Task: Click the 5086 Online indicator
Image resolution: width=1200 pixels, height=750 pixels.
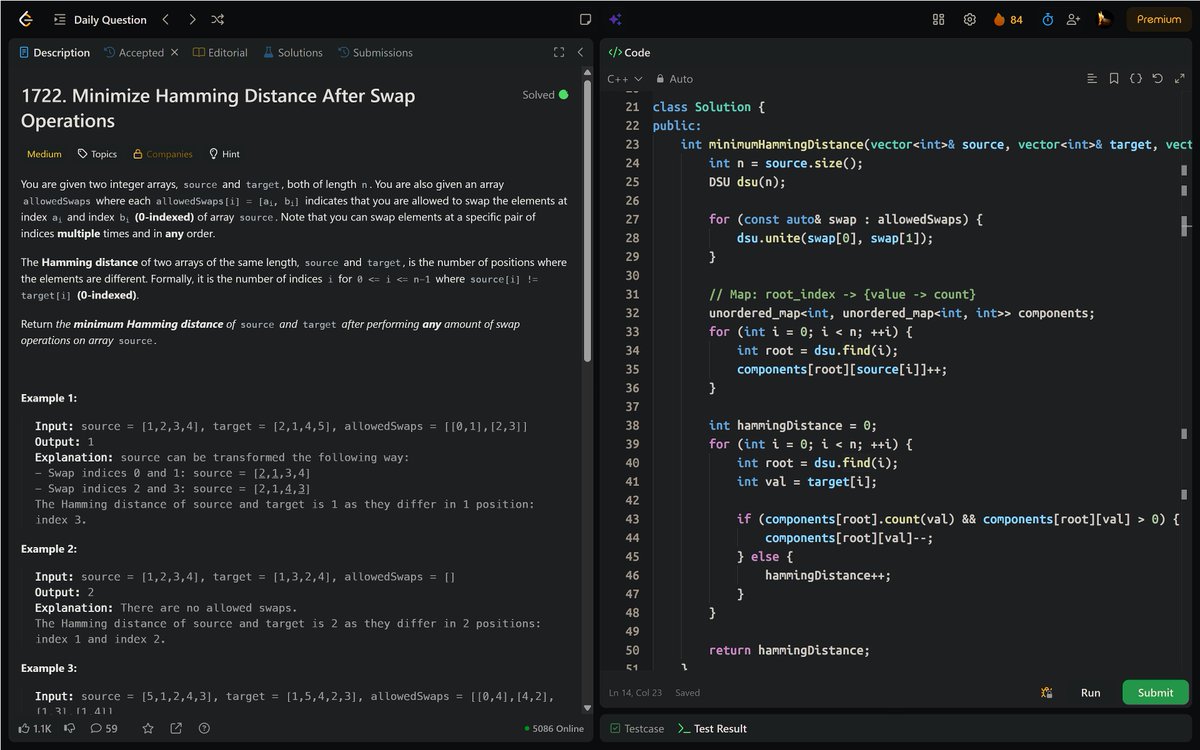Action: (554, 728)
